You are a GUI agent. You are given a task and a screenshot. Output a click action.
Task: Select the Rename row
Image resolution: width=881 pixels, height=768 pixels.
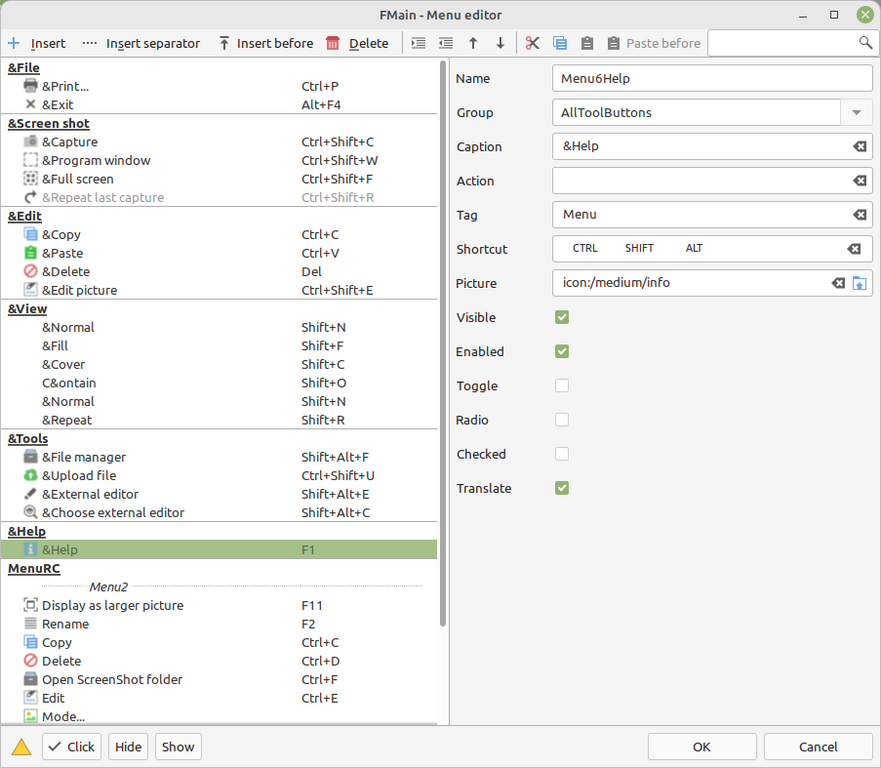pos(219,624)
